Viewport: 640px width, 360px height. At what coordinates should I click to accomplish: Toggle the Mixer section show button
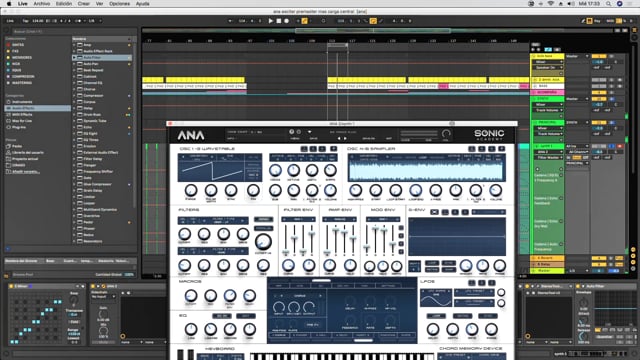[x=633, y=262]
